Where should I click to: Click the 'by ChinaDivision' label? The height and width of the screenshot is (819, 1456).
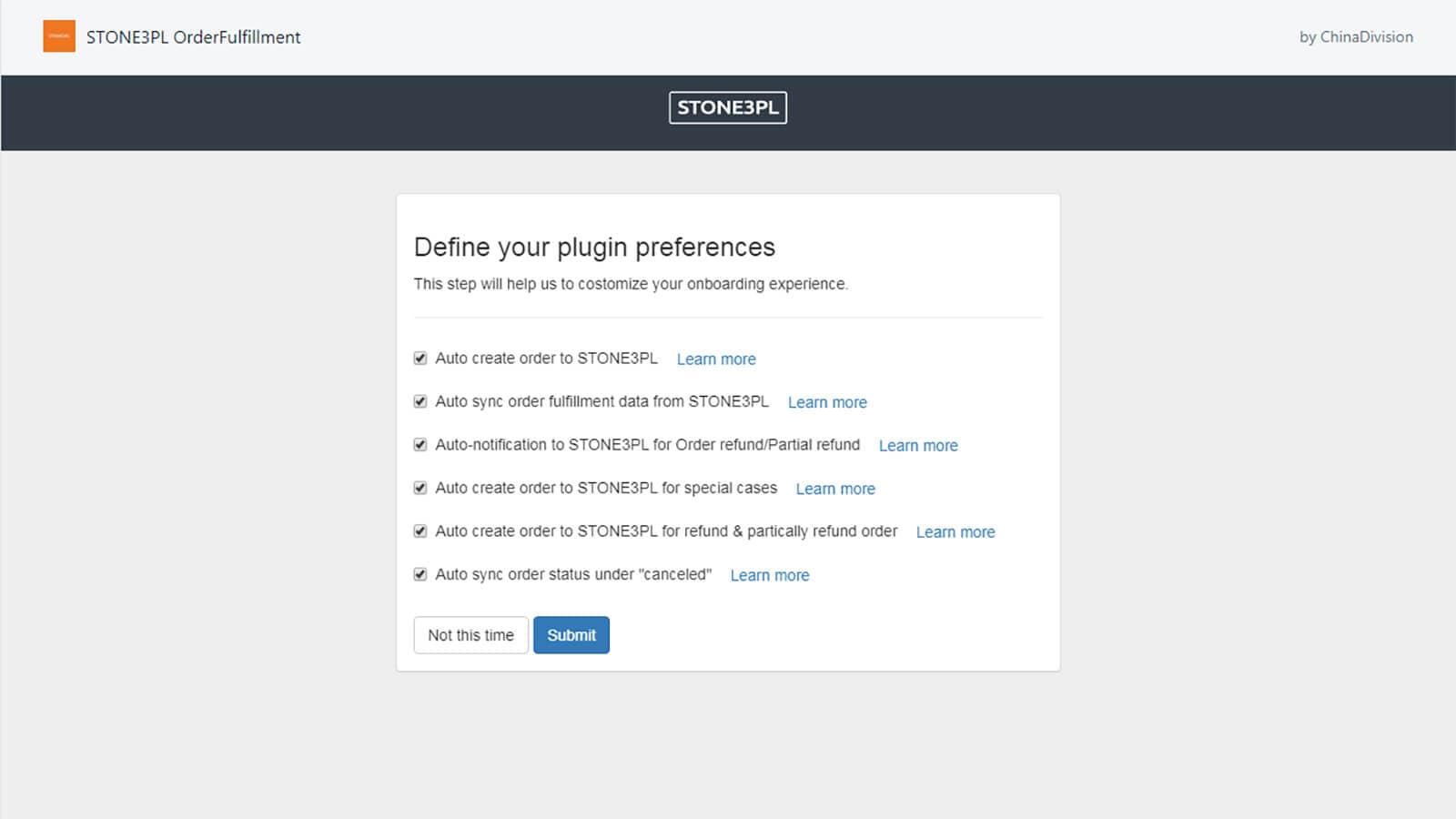tap(1355, 37)
